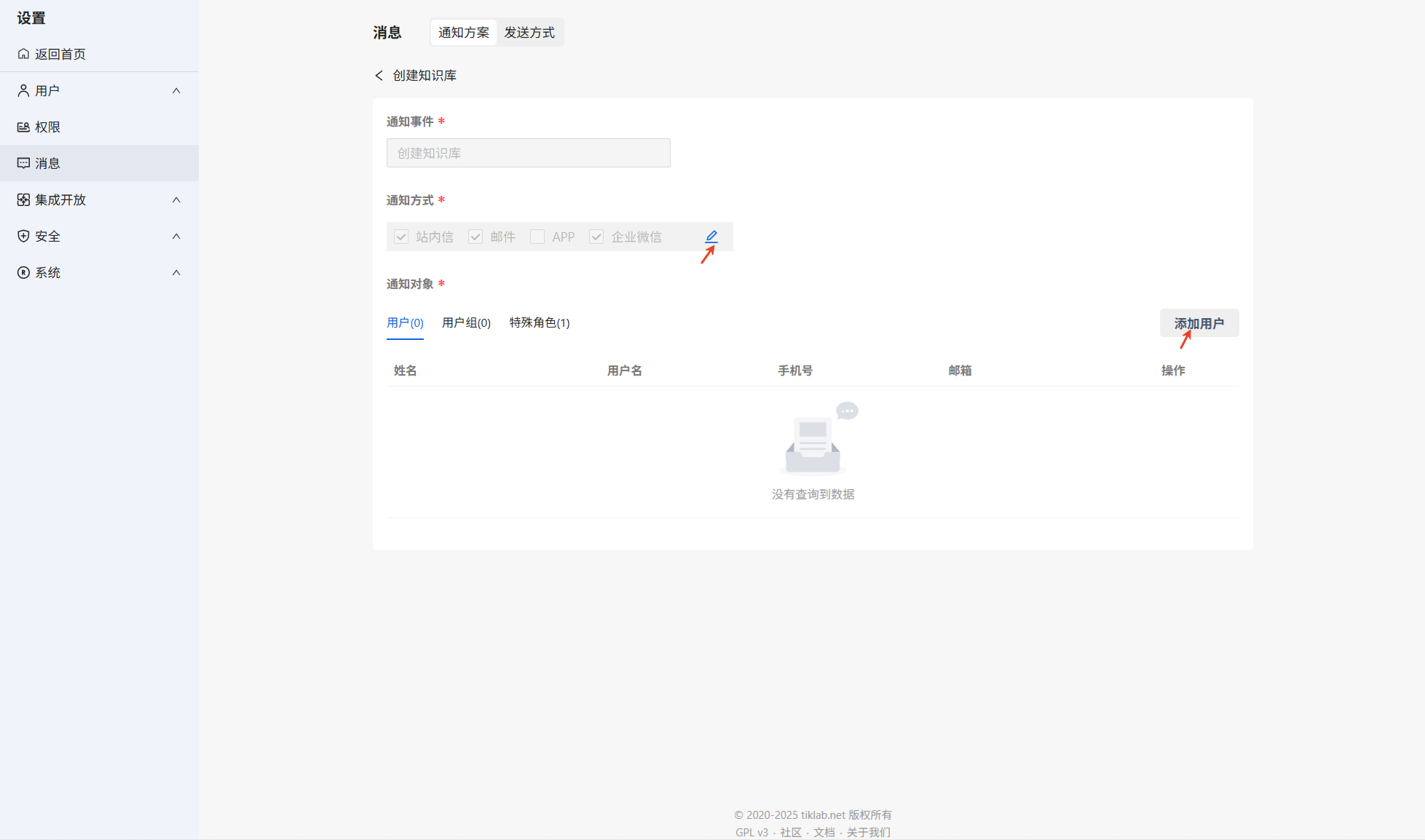This screenshot has height=840, width=1425.
Task: Click the 消息 message icon in sidebar
Action: pyautogui.click(x=23, y=163)
